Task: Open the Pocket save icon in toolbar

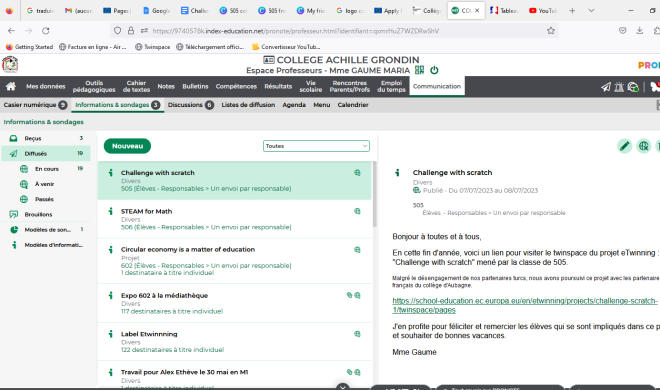Action: coord(623,30)
